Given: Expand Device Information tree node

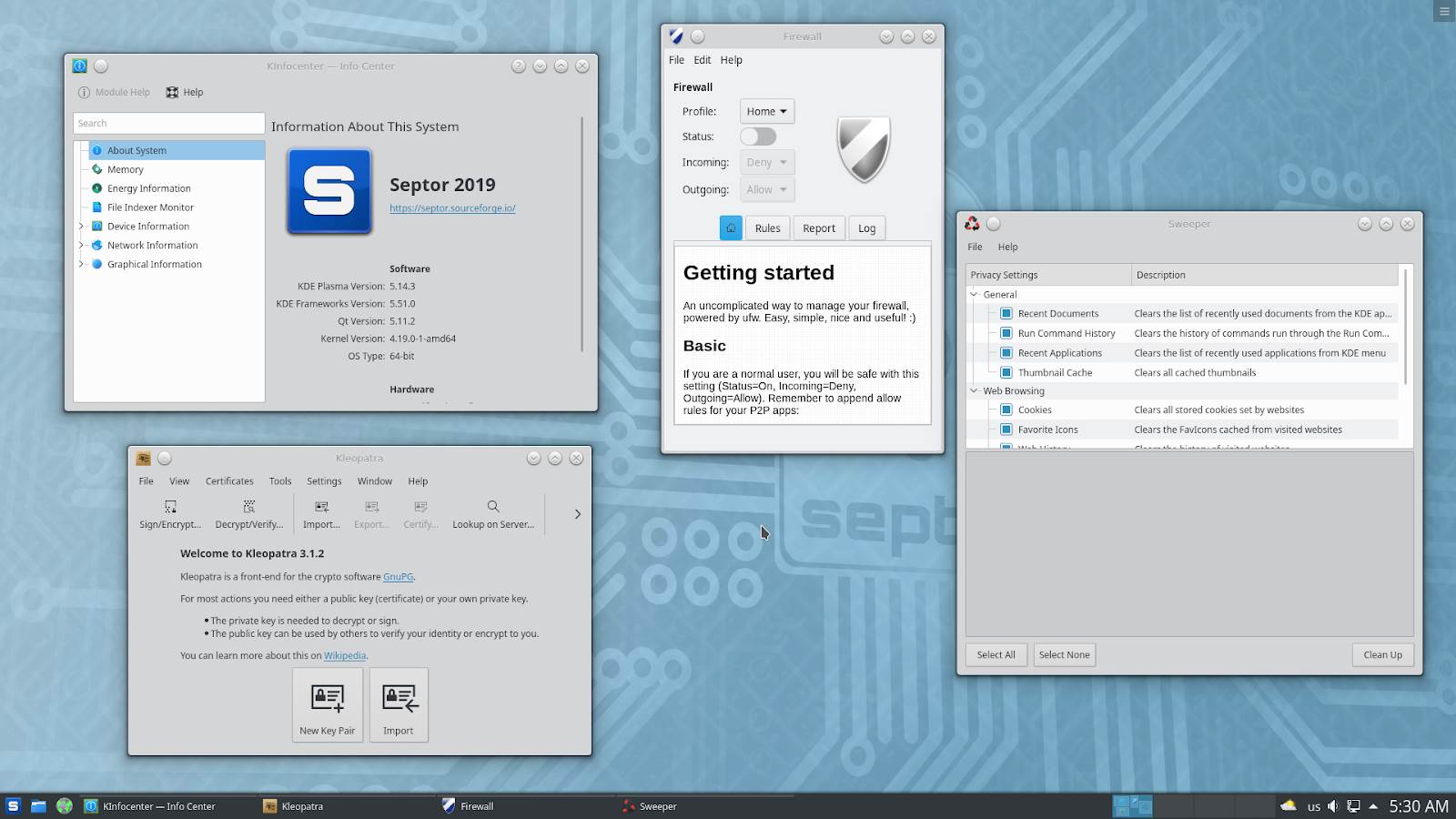Looking at the screenshot, I should (x=81, y=227).
